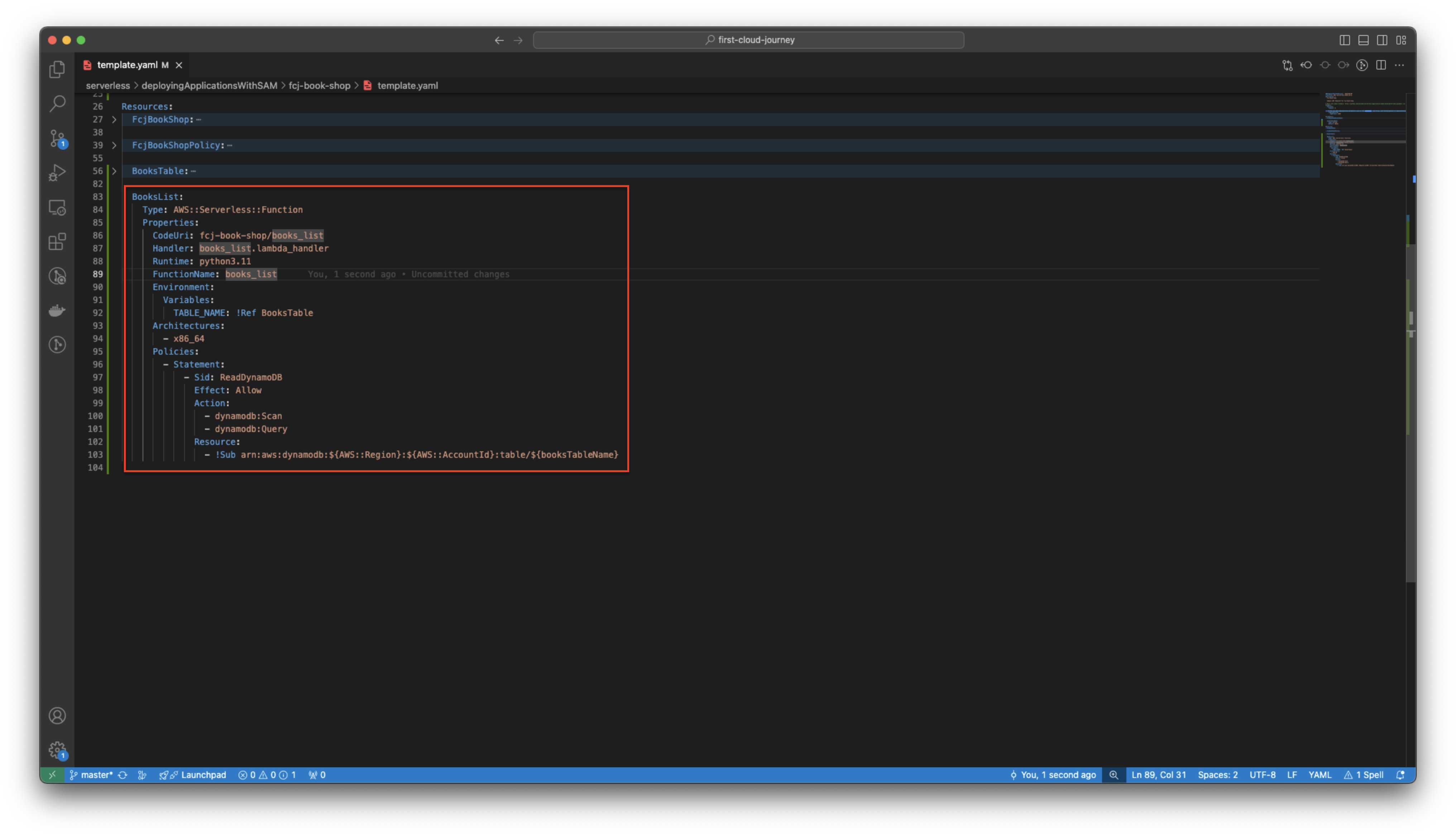Click 'ReadDynamoDB' value on line 97
Viewport: 1456px width, 836px height.
pos(251,377)
